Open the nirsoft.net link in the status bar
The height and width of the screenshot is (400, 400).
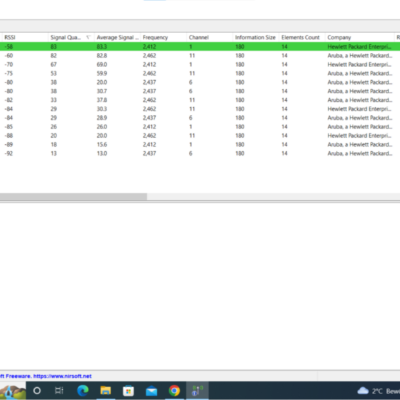62,376
